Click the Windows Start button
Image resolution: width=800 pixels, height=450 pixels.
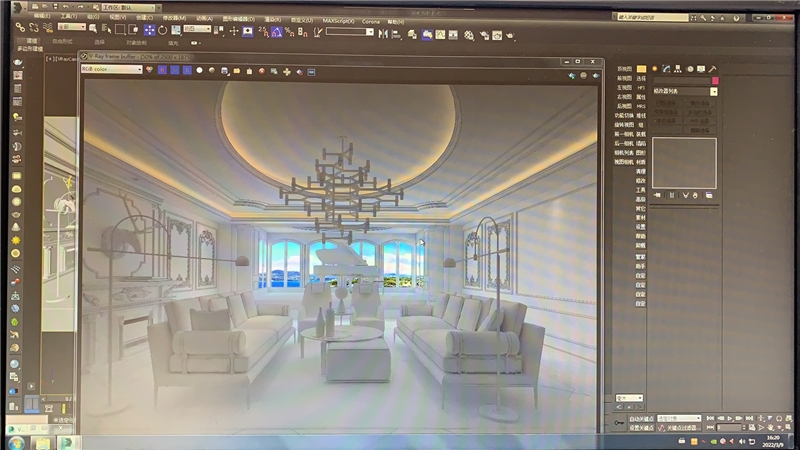pyautogui.click(x=17, y=440)
